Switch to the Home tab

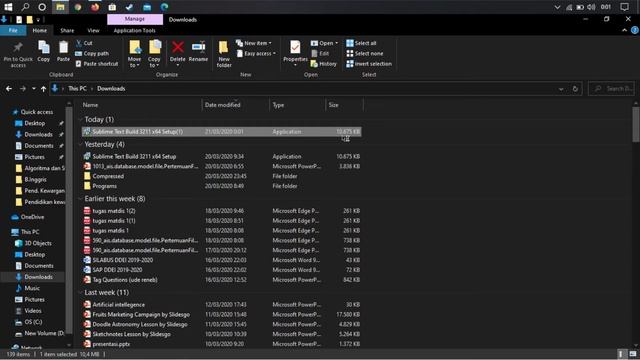coord(40,30)
